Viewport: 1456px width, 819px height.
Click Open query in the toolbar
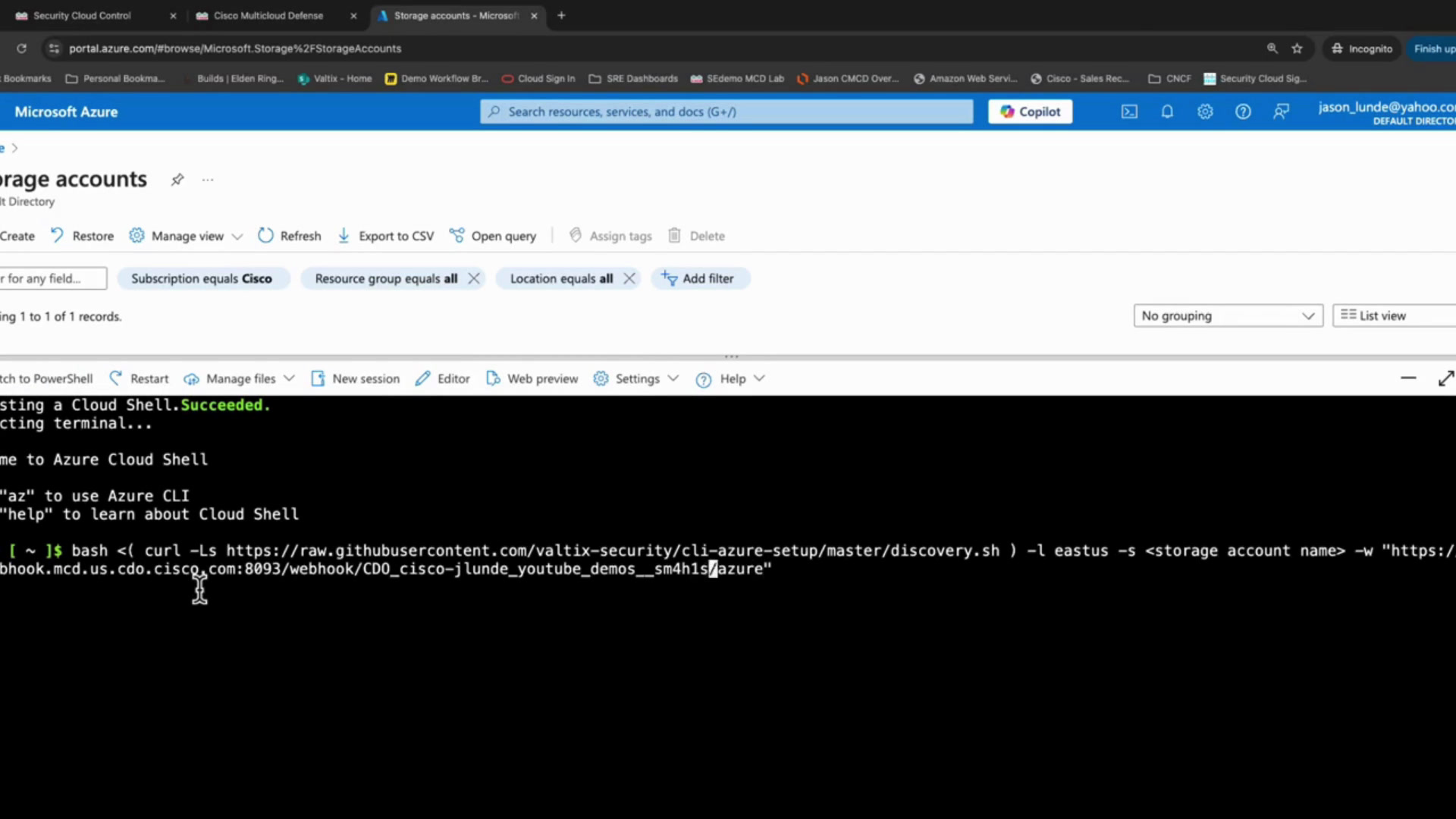pos(493,236)
